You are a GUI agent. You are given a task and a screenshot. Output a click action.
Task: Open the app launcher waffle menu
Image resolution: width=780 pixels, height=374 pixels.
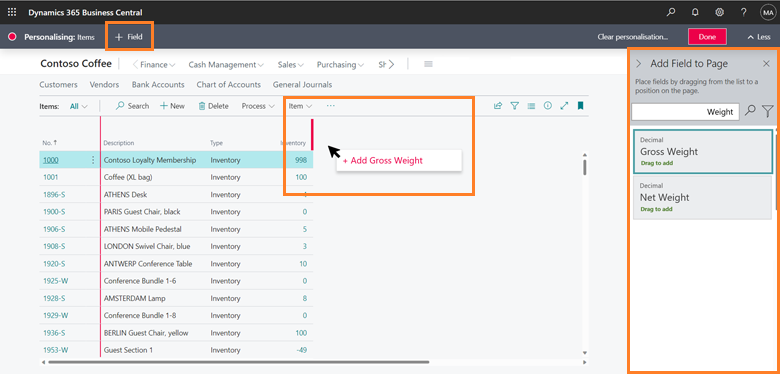[12, 12]
